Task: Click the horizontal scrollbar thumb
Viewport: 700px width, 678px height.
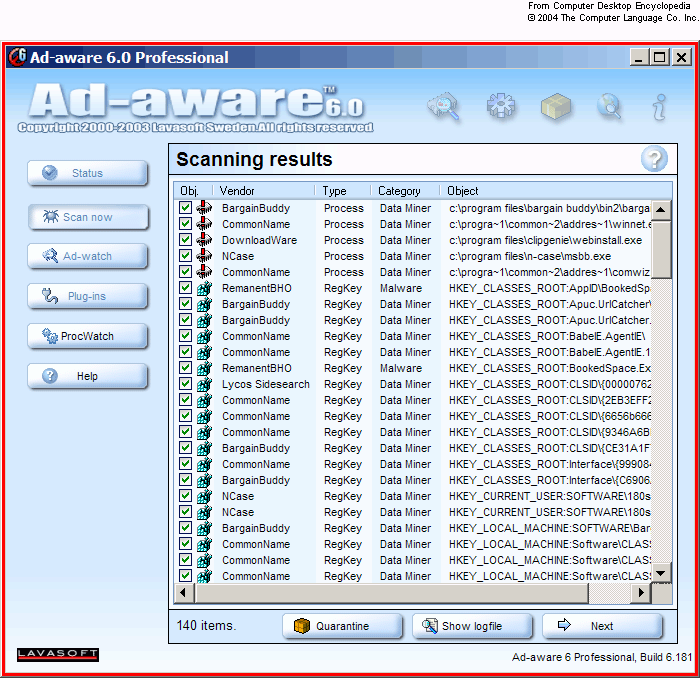Action: pos(391,593)
